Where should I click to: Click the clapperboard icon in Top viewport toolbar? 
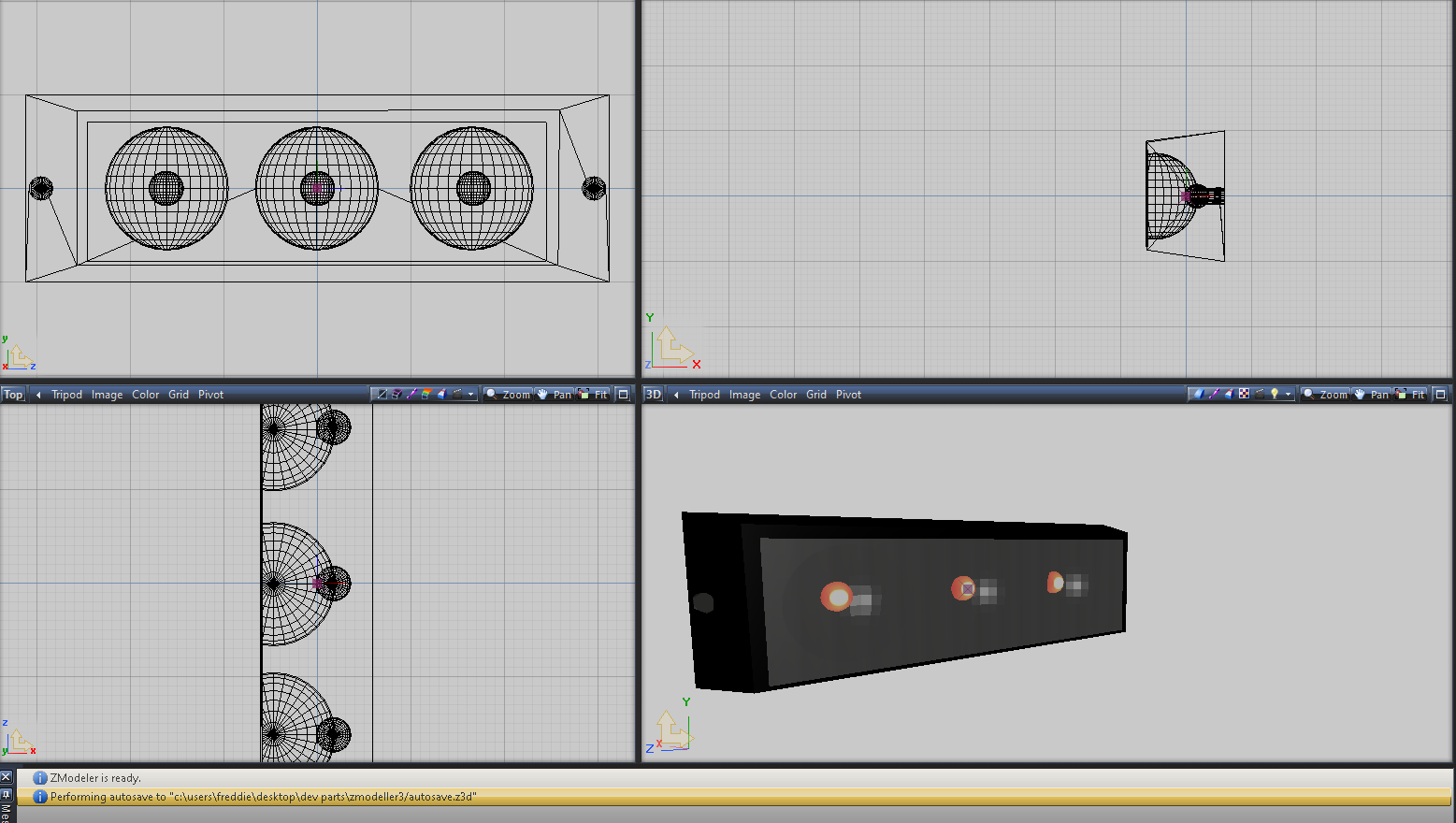click(x=456, y=395)
